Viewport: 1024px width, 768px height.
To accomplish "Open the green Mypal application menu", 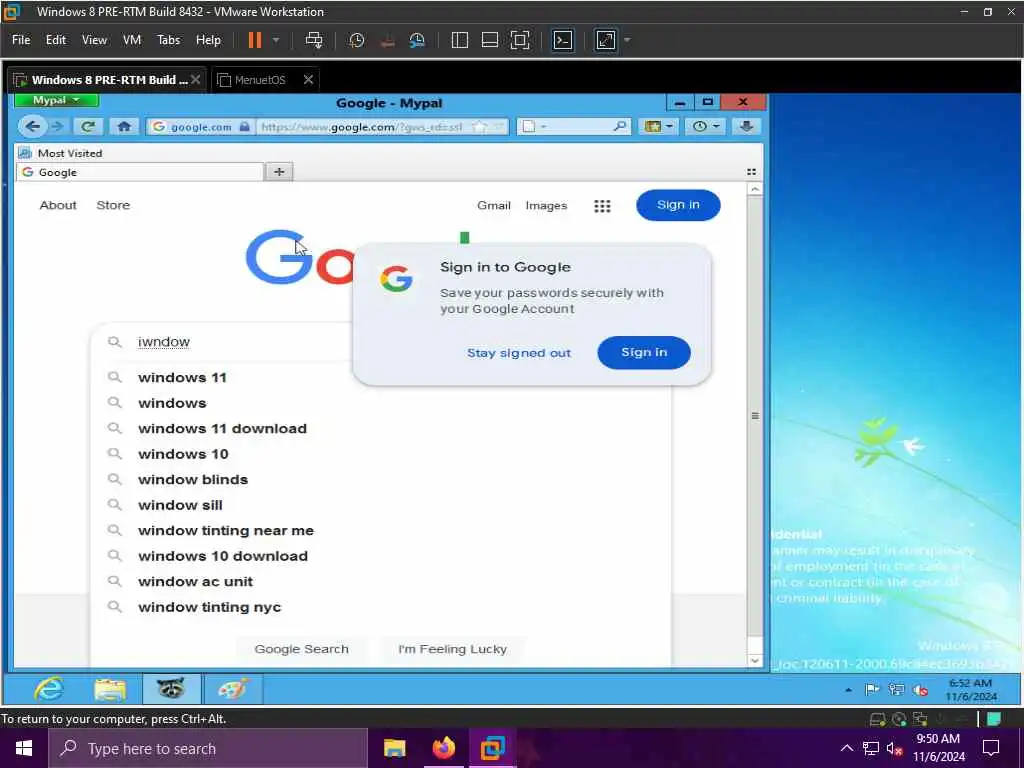I will coord(56,100).
